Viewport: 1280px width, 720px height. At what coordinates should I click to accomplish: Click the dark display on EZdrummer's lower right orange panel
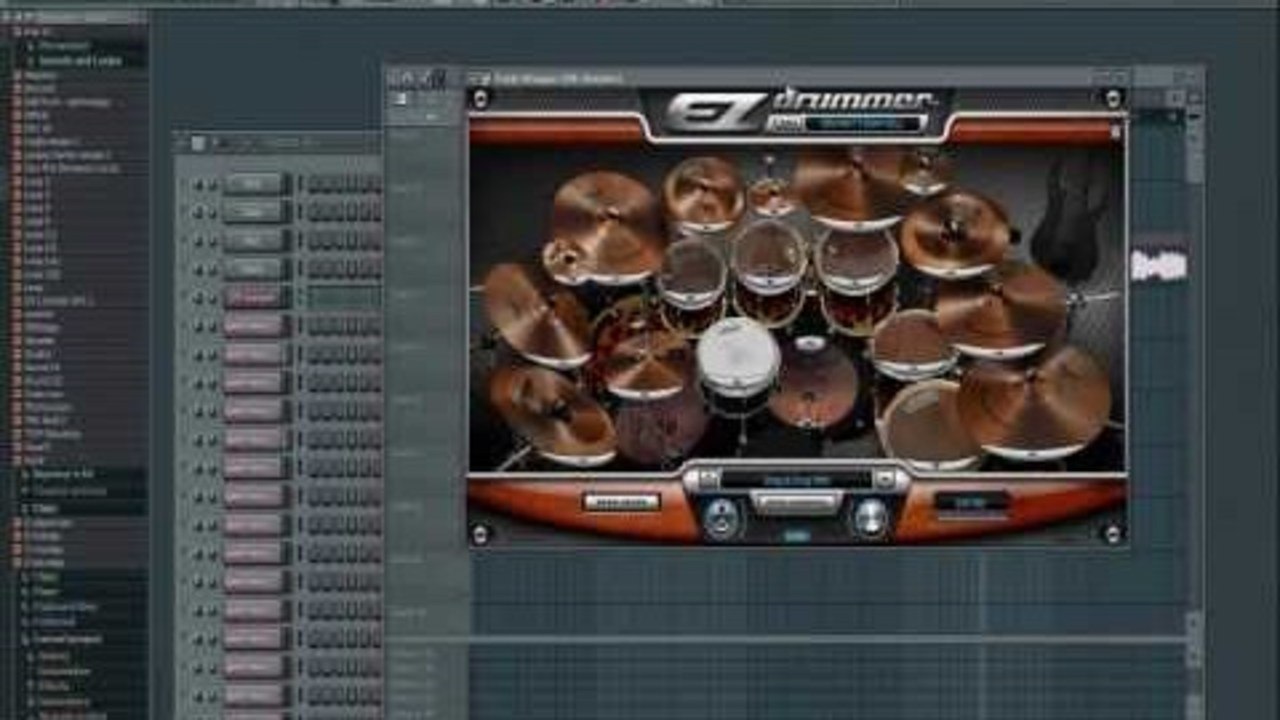click(x=971, y=501)
